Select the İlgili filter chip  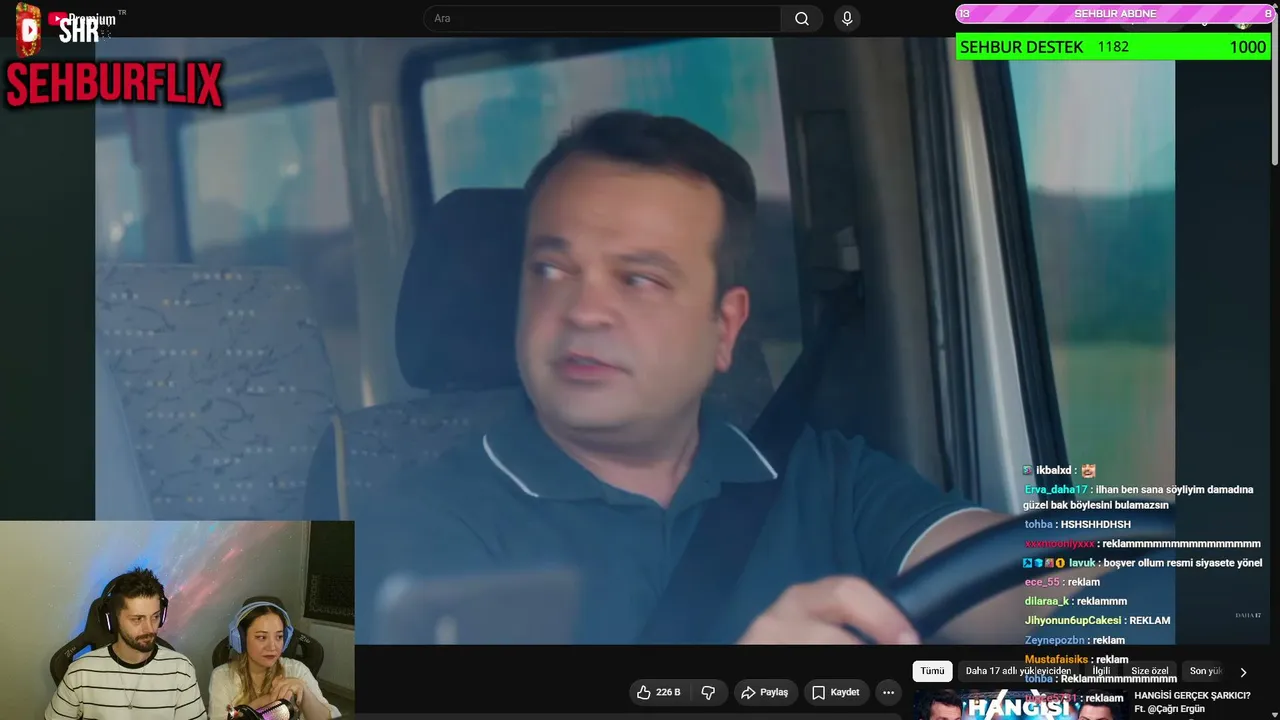1101,671
